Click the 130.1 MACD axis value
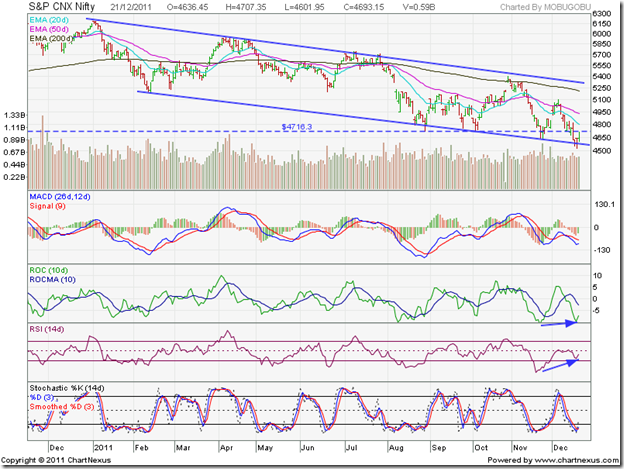624x469 pixels. [604, 204]
